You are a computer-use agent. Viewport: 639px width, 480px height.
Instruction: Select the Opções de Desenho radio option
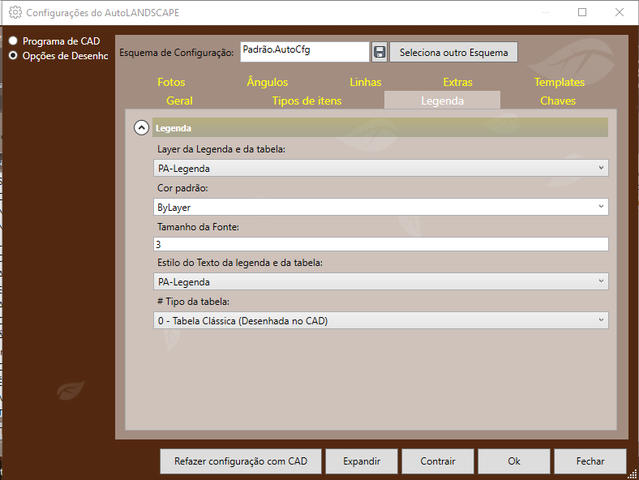[x=14, y=56]
